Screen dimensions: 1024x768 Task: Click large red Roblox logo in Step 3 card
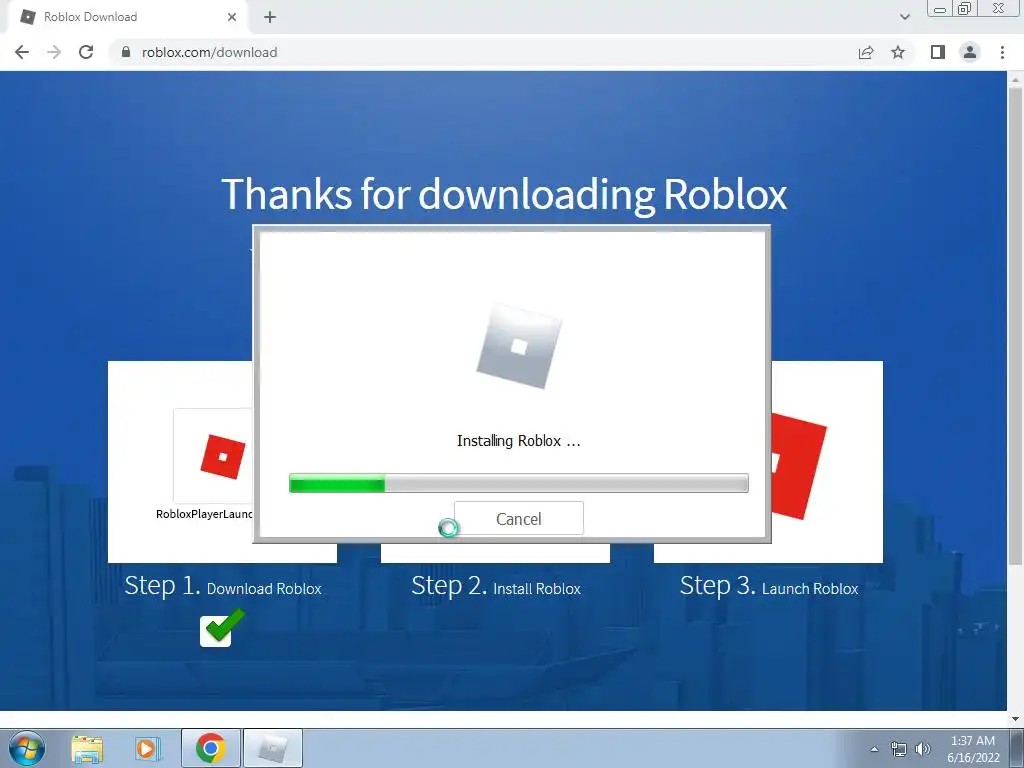[799, 467]
